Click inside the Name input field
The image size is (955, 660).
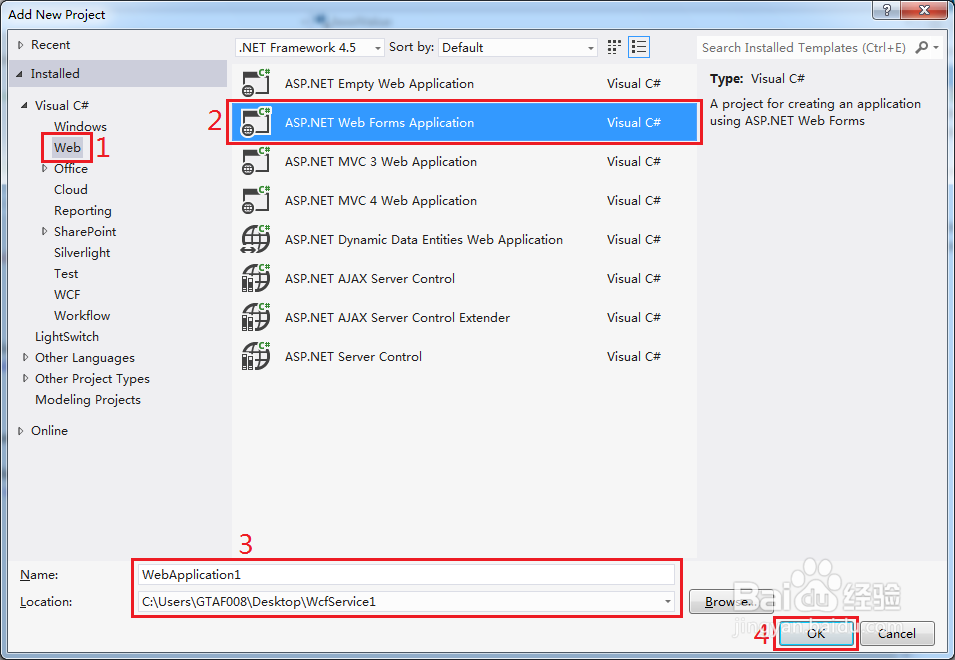400,573
